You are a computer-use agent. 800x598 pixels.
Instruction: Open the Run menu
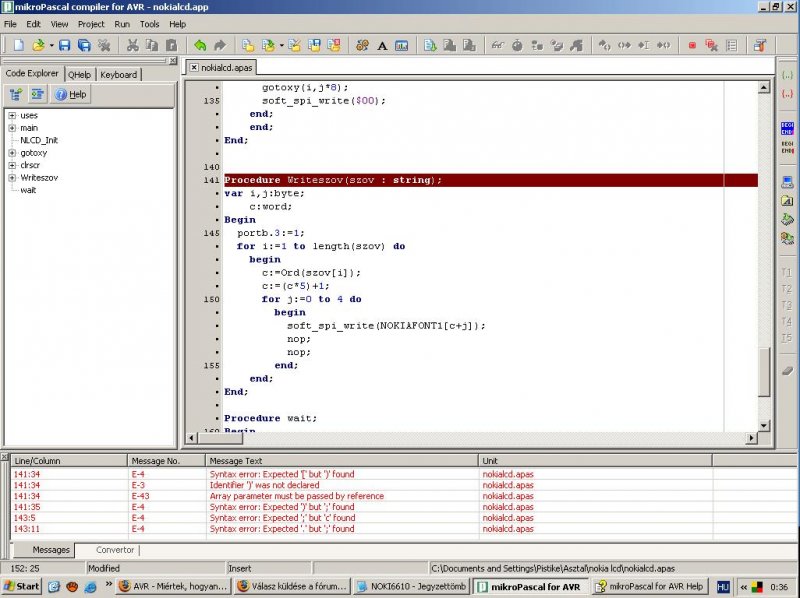tap(122, 24)
